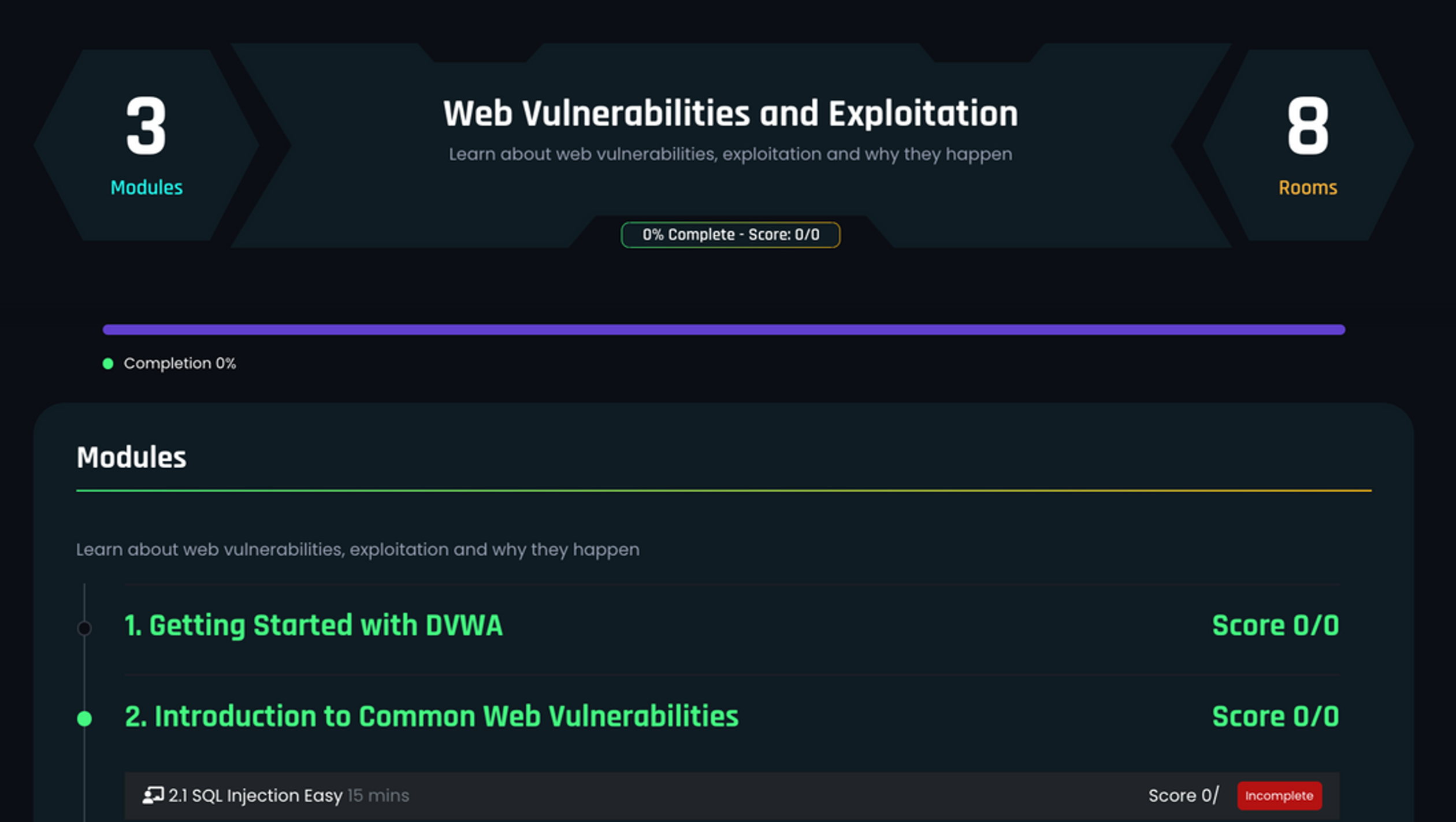Click the 15 mins duration label
Viewport: 1456px width, 822px height.
(x=378, y=795)
